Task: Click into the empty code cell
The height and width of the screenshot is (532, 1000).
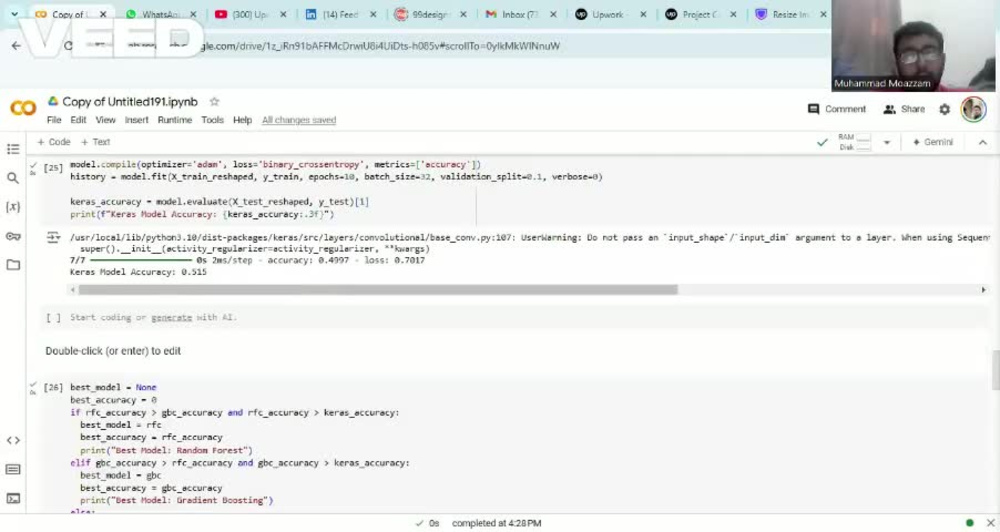Action: tap(517, 317)
